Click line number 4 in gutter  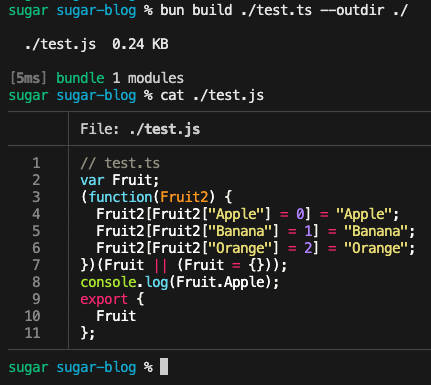coord(36,214)
